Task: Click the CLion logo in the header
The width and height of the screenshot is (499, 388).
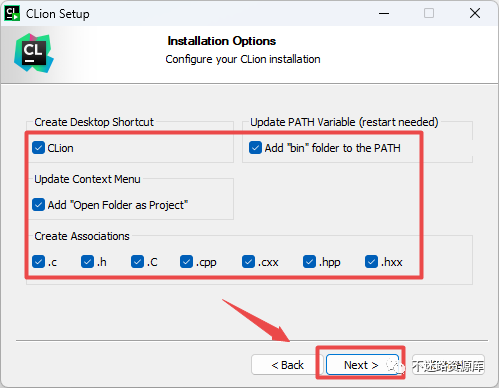Action: [x=34, y=53]
